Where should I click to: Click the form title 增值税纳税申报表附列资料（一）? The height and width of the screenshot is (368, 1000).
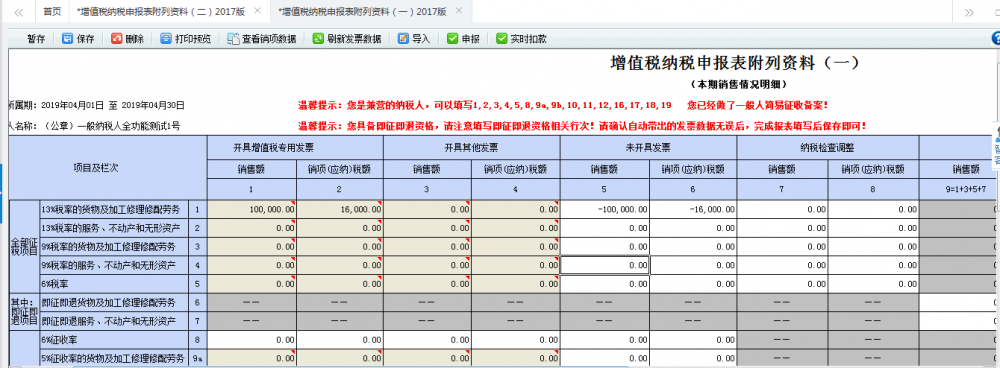coord(736,63)
